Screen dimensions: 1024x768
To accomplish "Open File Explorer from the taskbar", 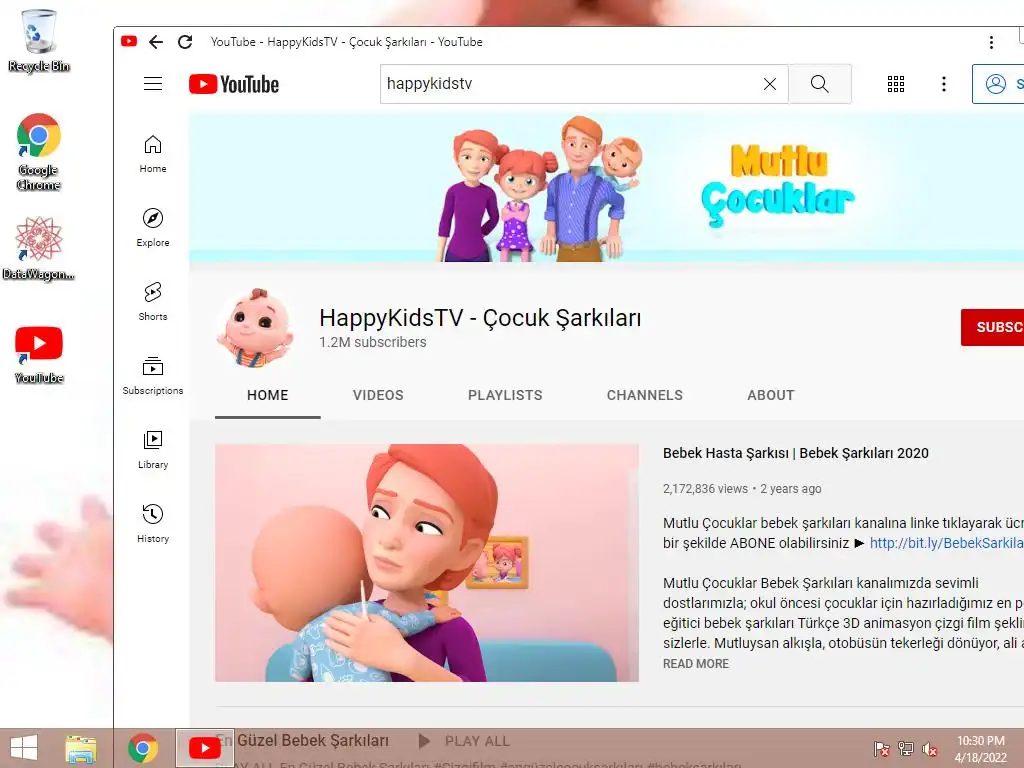I will (x=80, y=748).
